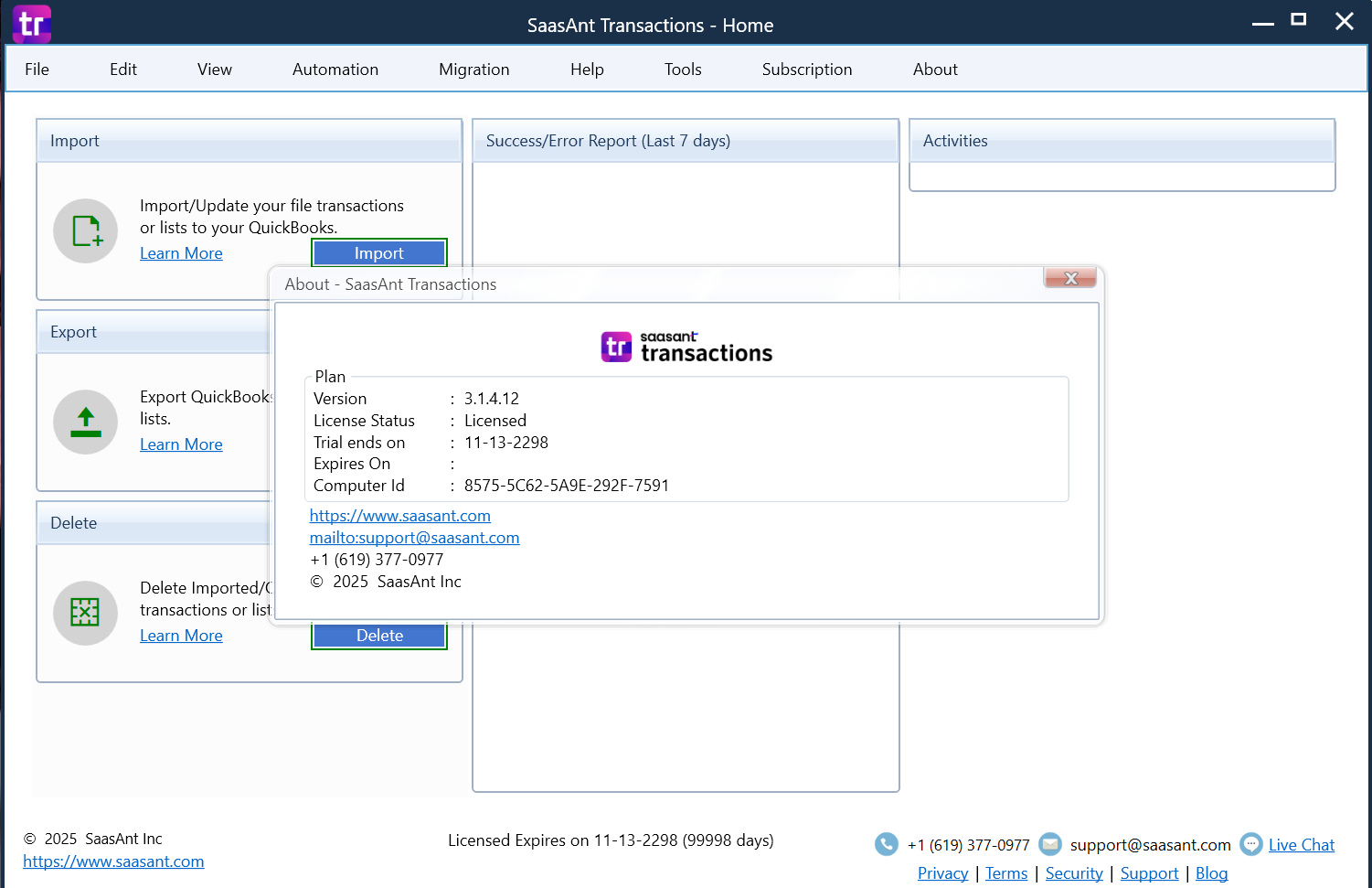Image resolution: width=1372 pixels, height=888 pixels.
Task: Click the Activities panel header
Action: click(x=1122, y=141)
